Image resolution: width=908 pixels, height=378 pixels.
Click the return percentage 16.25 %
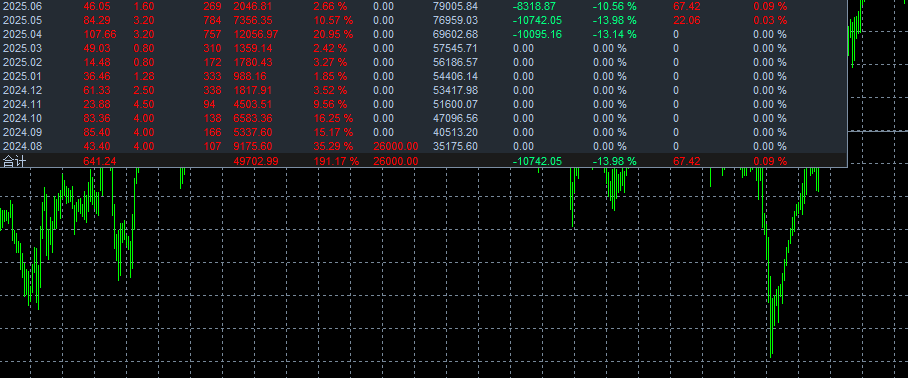[x=333, y=118]
